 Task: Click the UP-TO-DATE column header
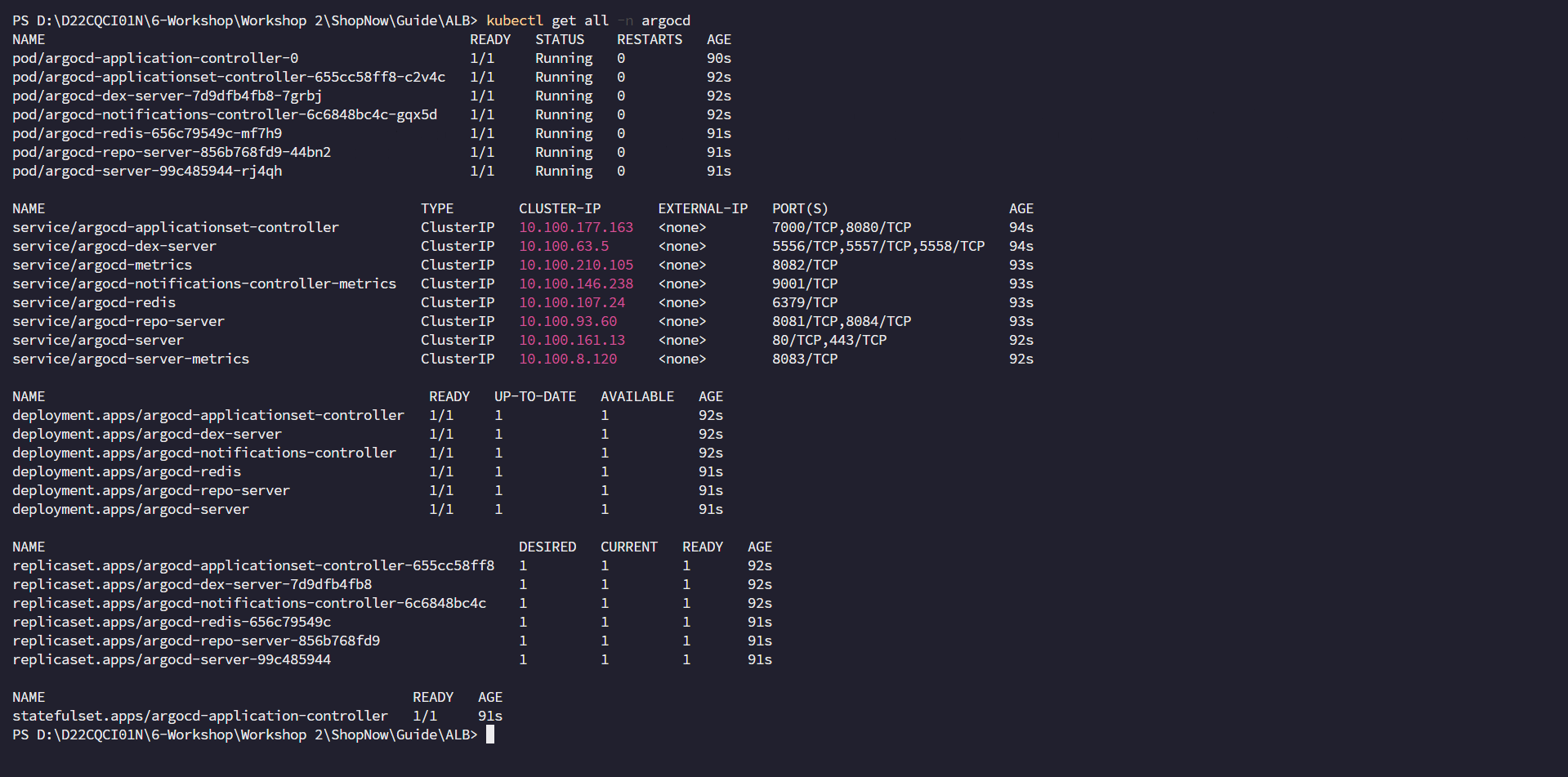pos(535,396)
